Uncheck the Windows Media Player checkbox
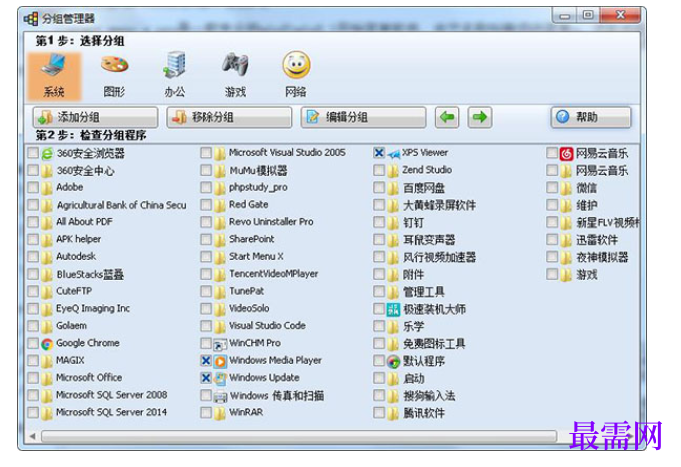Screen dimensions: 681x467 click(206, 361)
